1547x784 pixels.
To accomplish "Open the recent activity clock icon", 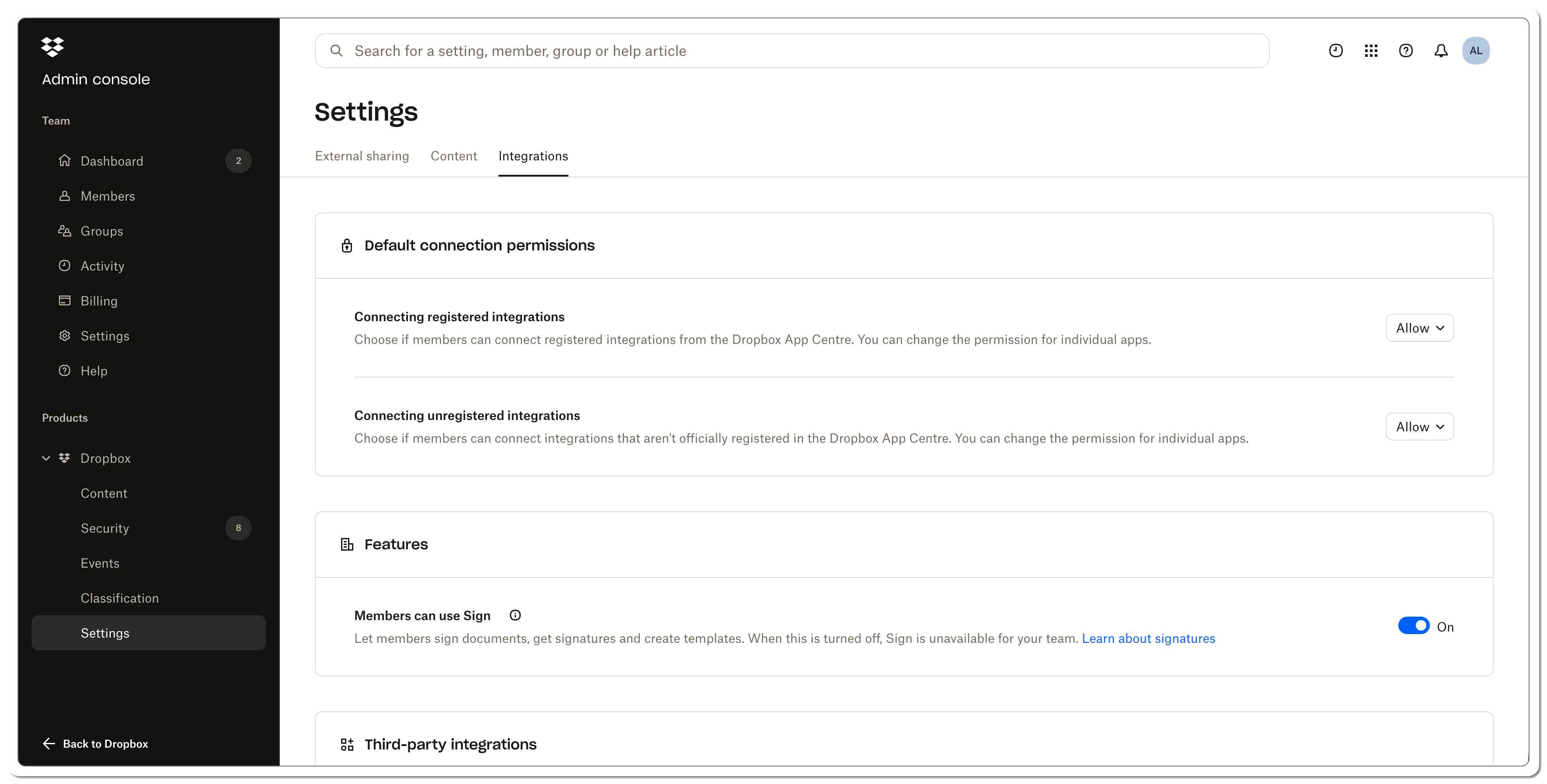I will [1336, 51].
